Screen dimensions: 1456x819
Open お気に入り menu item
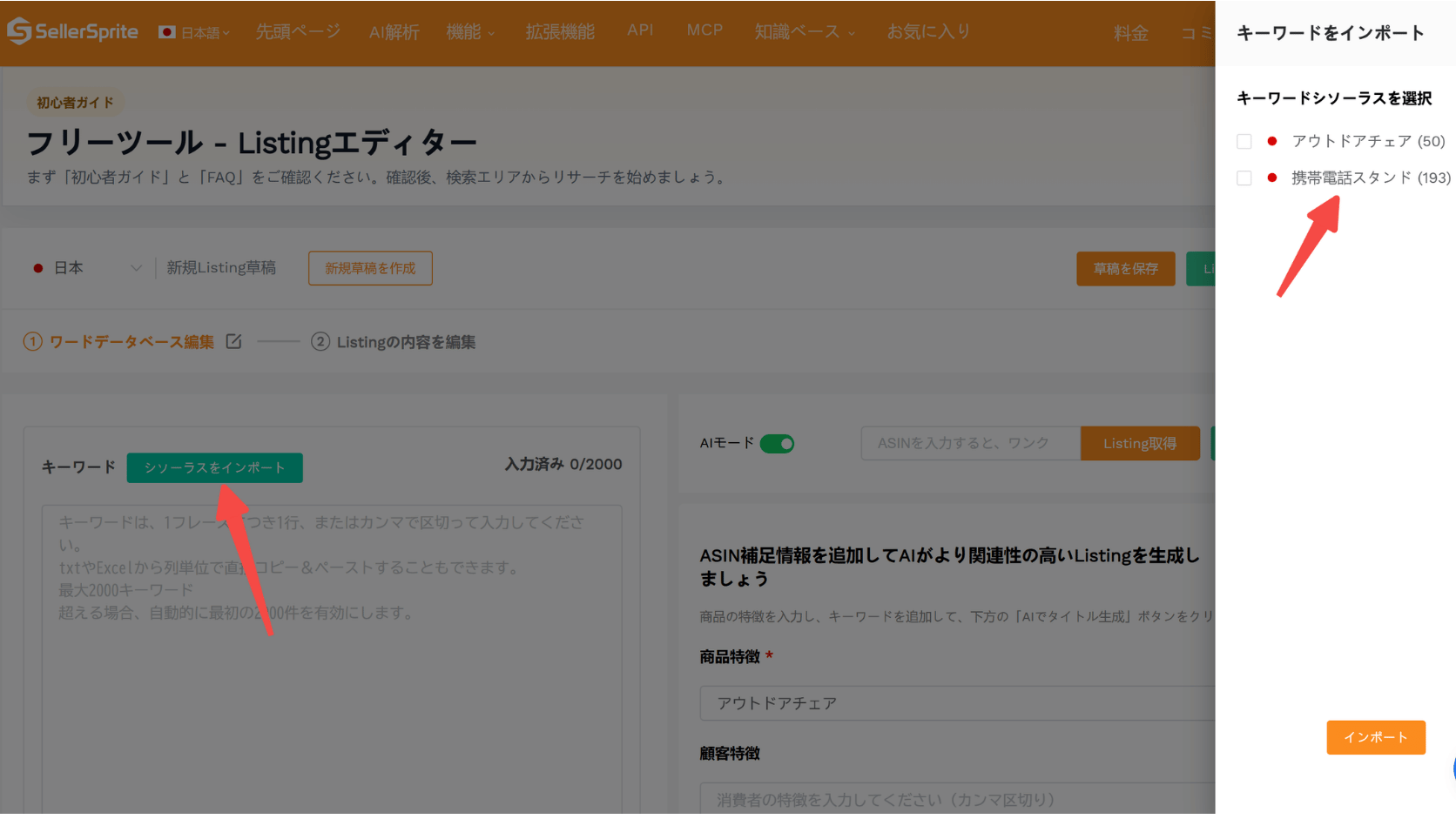(928, 31)
